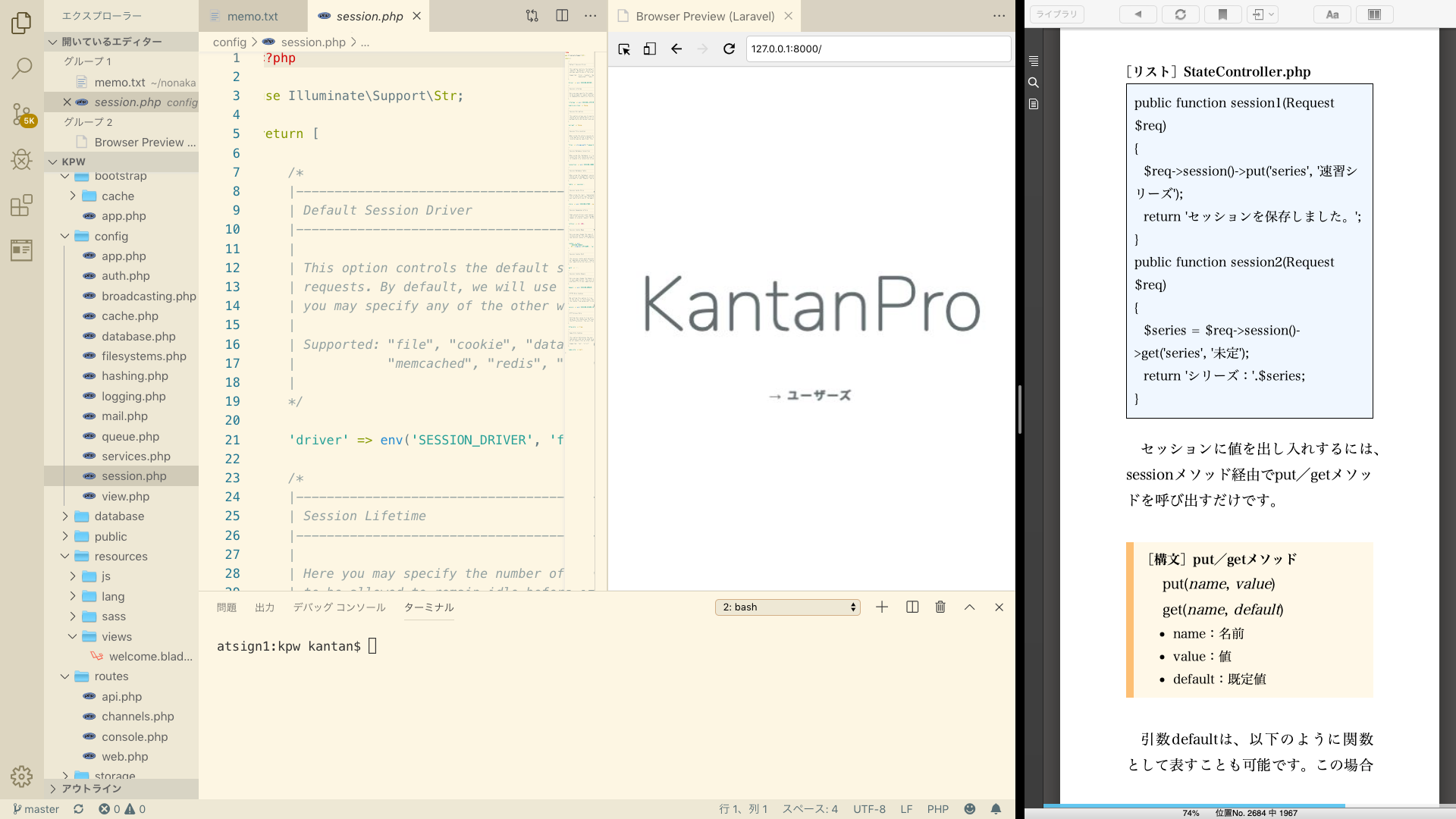Screen dimensions: 1456x819
Task: Go back in the Browser Preview
Action: coord(676,49)
